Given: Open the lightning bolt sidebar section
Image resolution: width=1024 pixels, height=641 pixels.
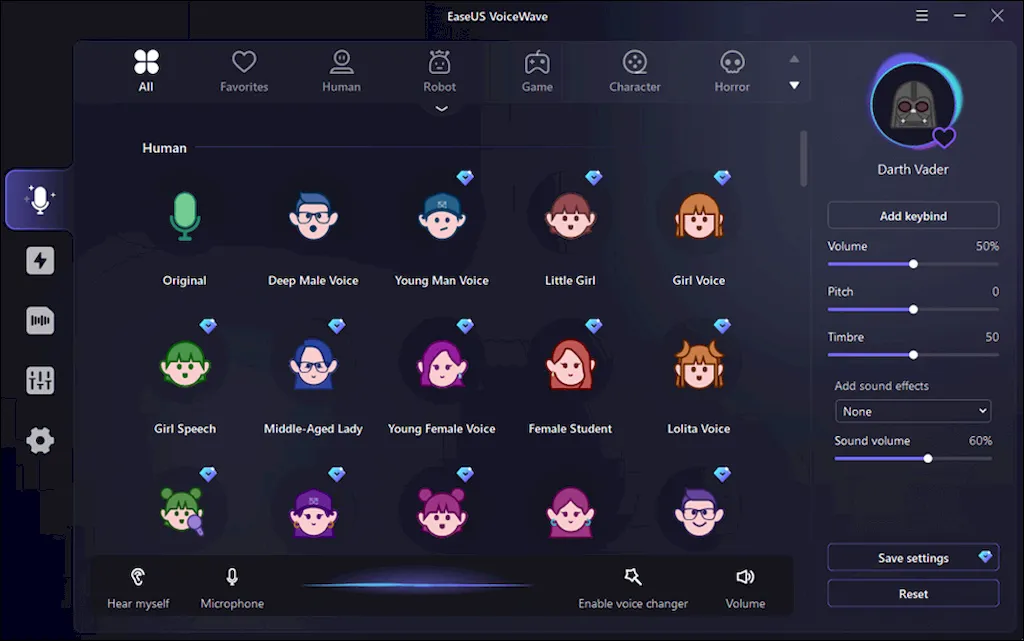Looking at the screenshot, I should click(x=40, y=260).
